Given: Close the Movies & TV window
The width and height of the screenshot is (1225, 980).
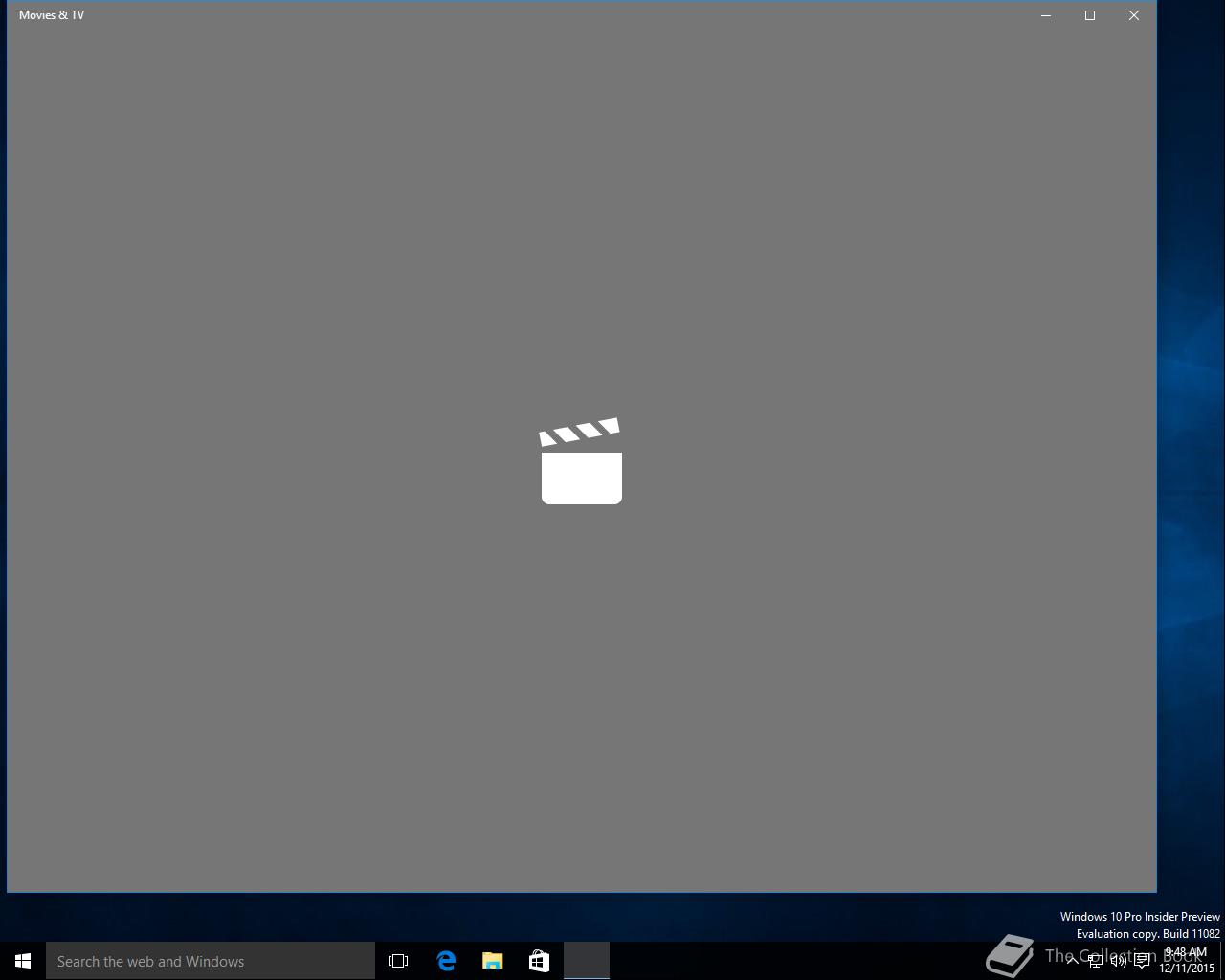Looking at the screenshot, I should pos(1134,15).
